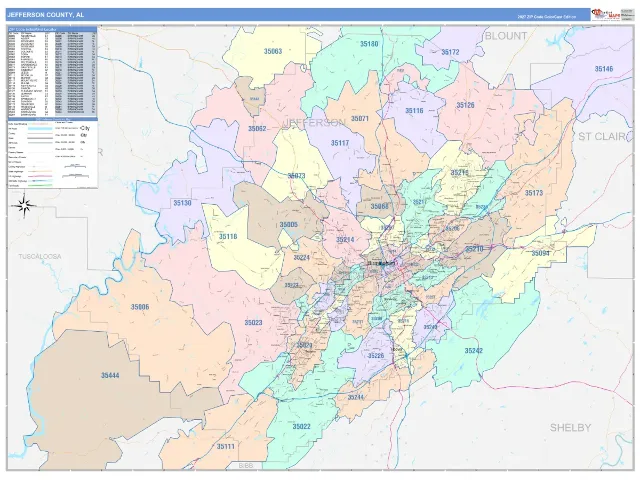Click the 35130 ZIP code label
This screenshot has width=640, height=480.
[x=182, y=203]
